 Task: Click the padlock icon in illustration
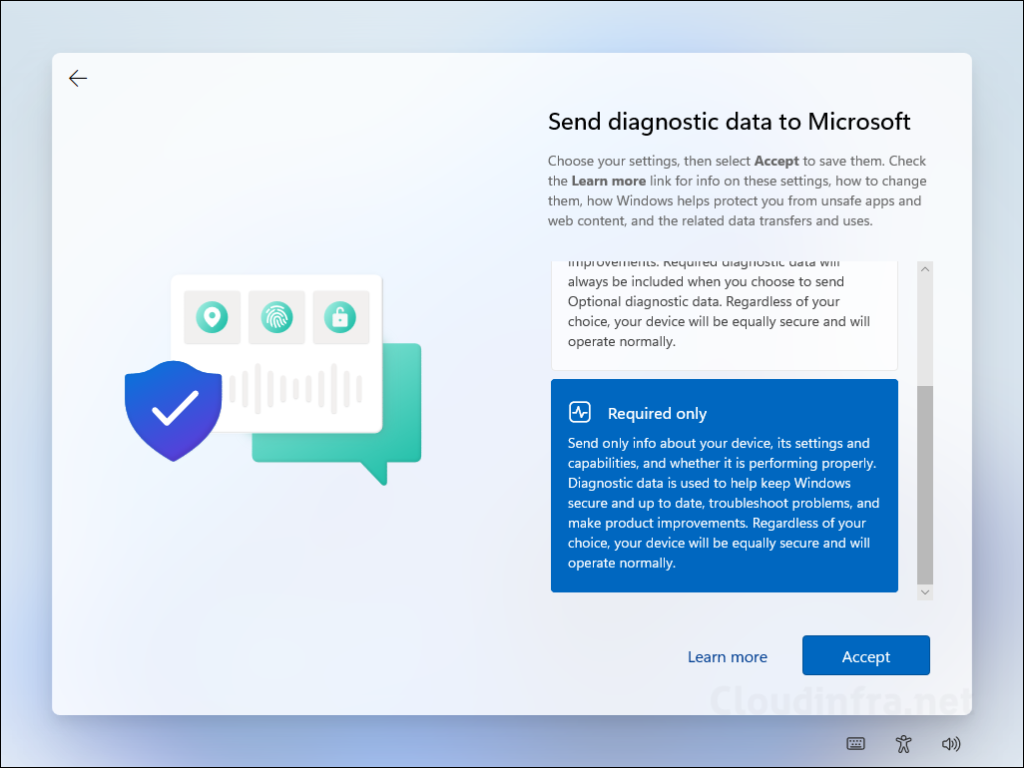point(340,318)
